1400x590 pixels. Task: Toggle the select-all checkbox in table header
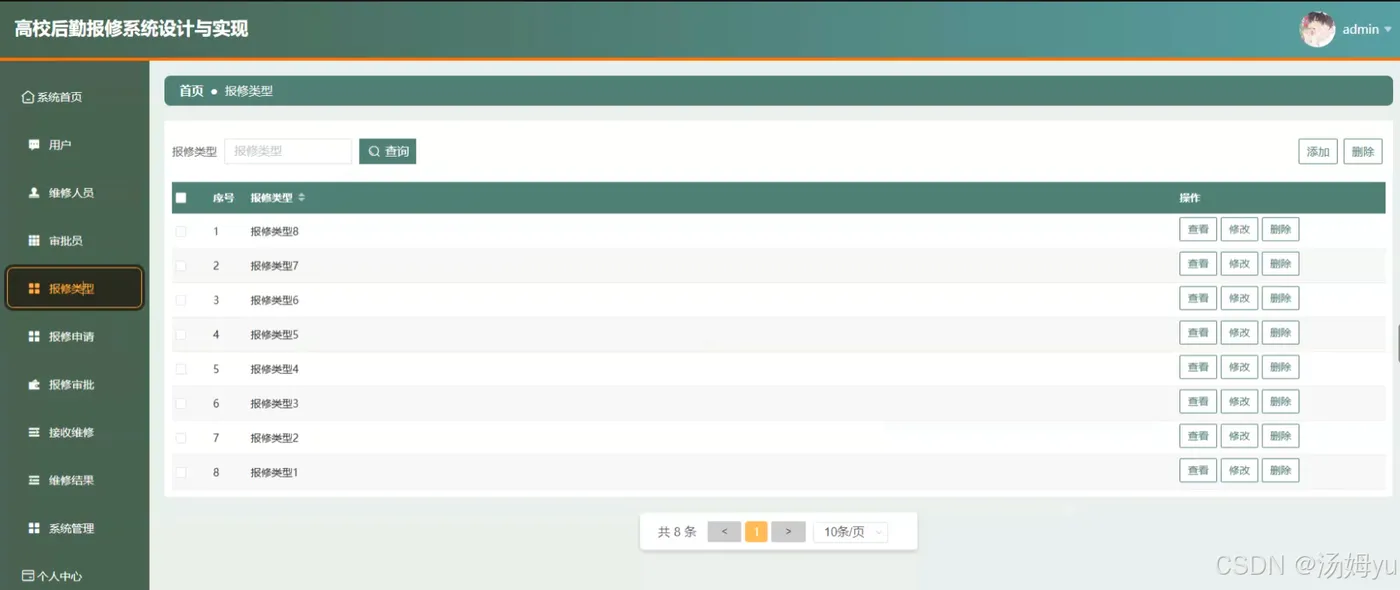click(x=181, y=198)
